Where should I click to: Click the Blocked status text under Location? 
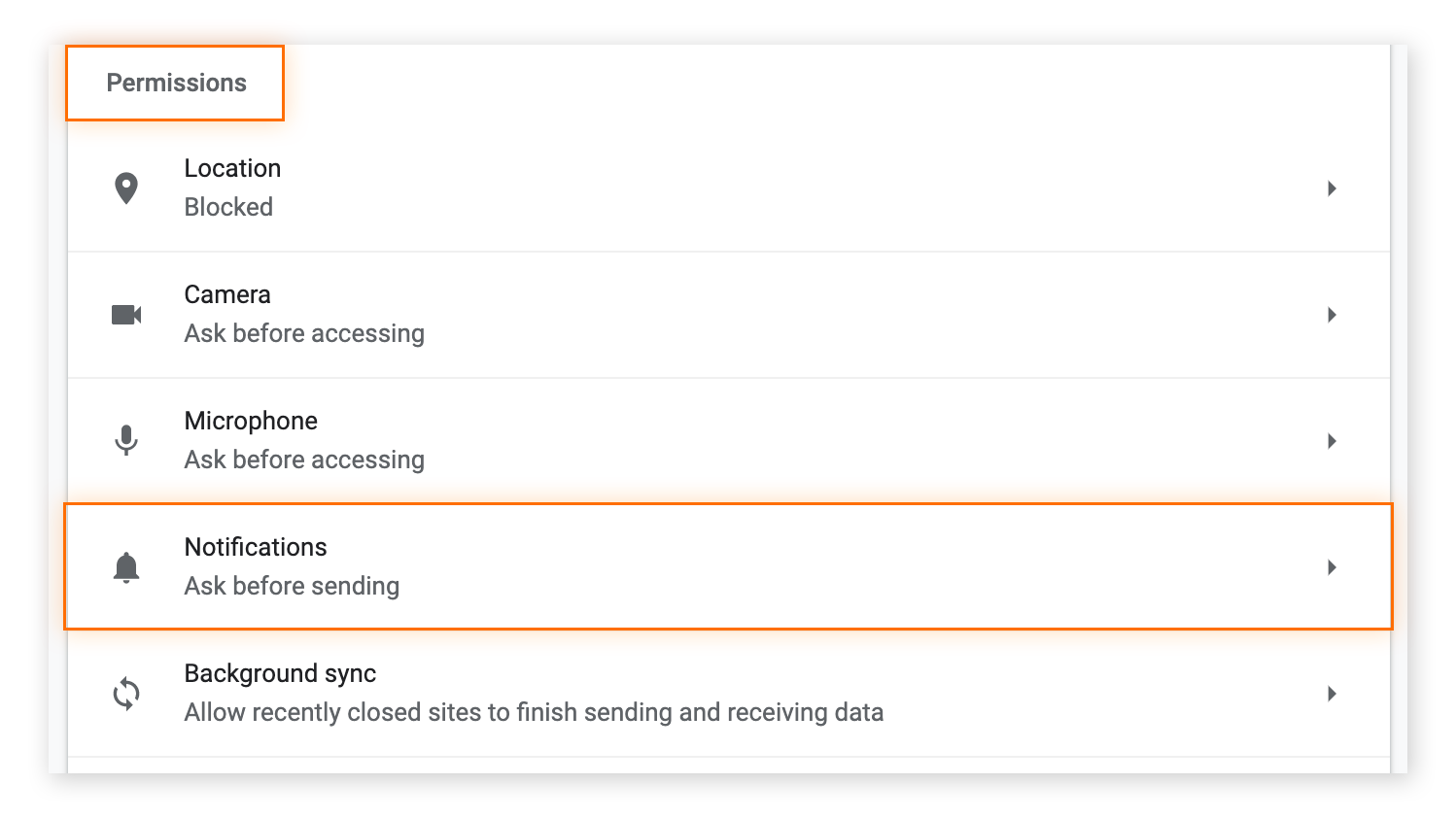click(228, 207)
